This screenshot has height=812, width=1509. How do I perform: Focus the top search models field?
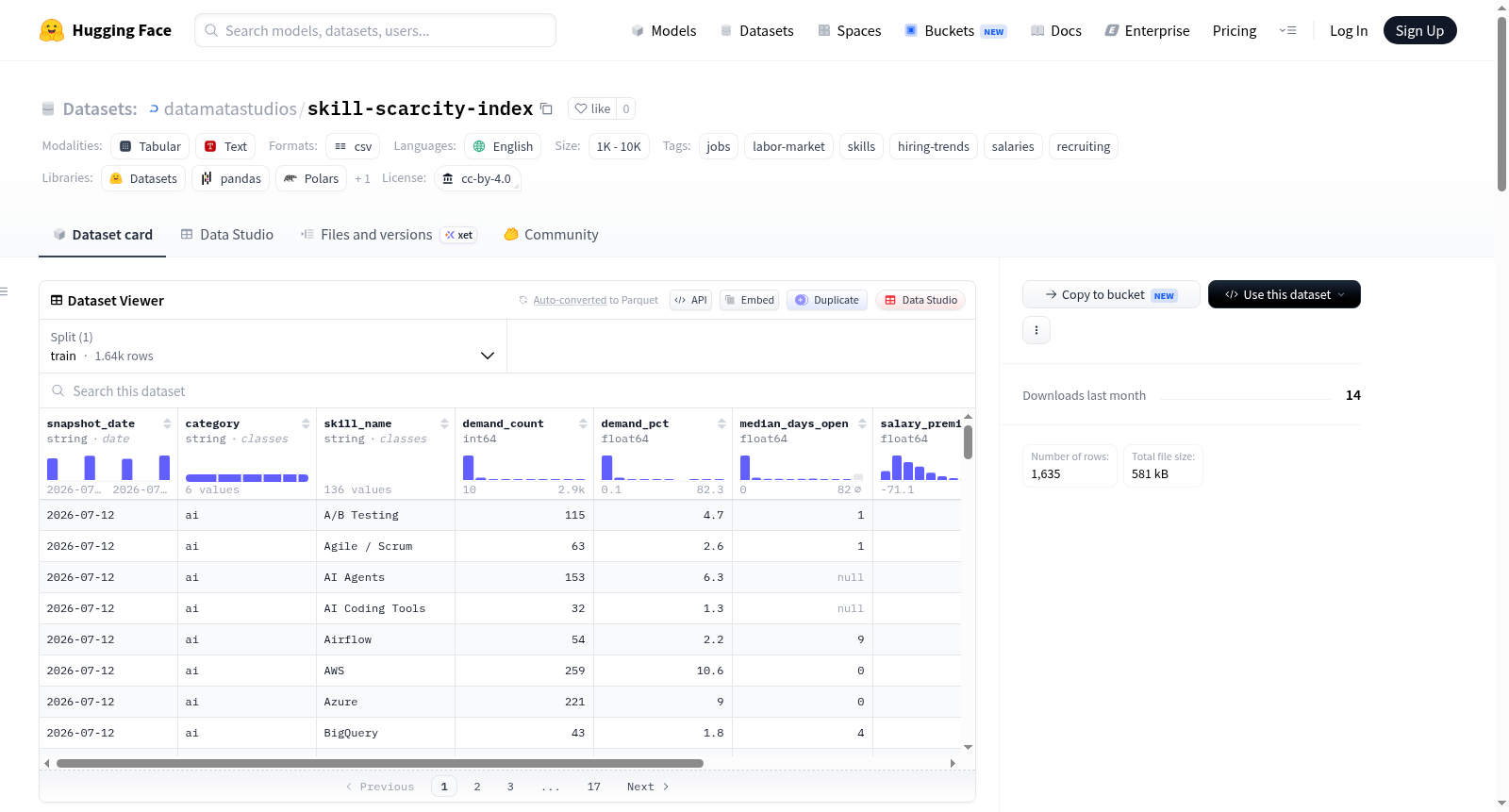click(375, 30)
